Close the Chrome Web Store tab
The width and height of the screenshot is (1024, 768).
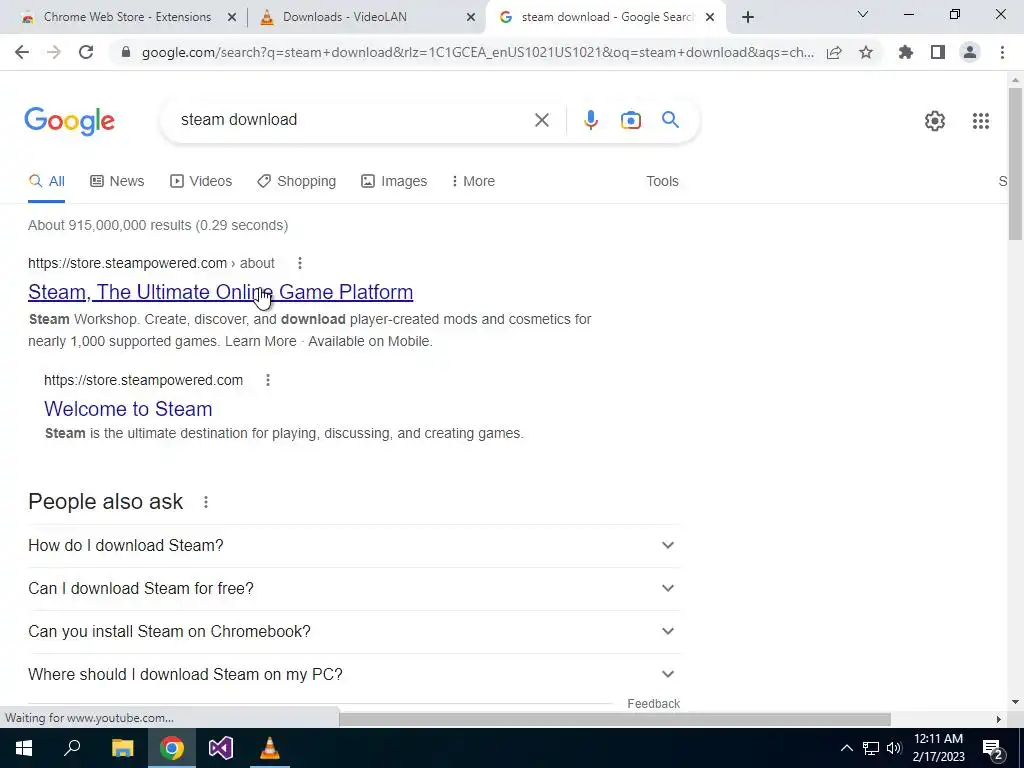tap(231, 18)
